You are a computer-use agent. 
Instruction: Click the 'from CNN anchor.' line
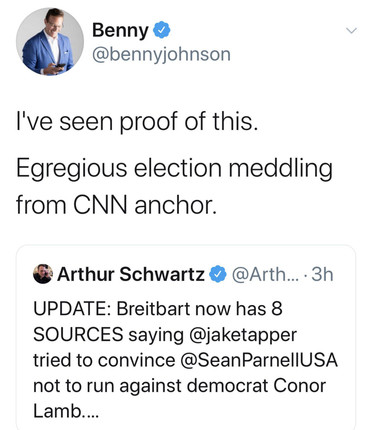click(x=116, y=205)
